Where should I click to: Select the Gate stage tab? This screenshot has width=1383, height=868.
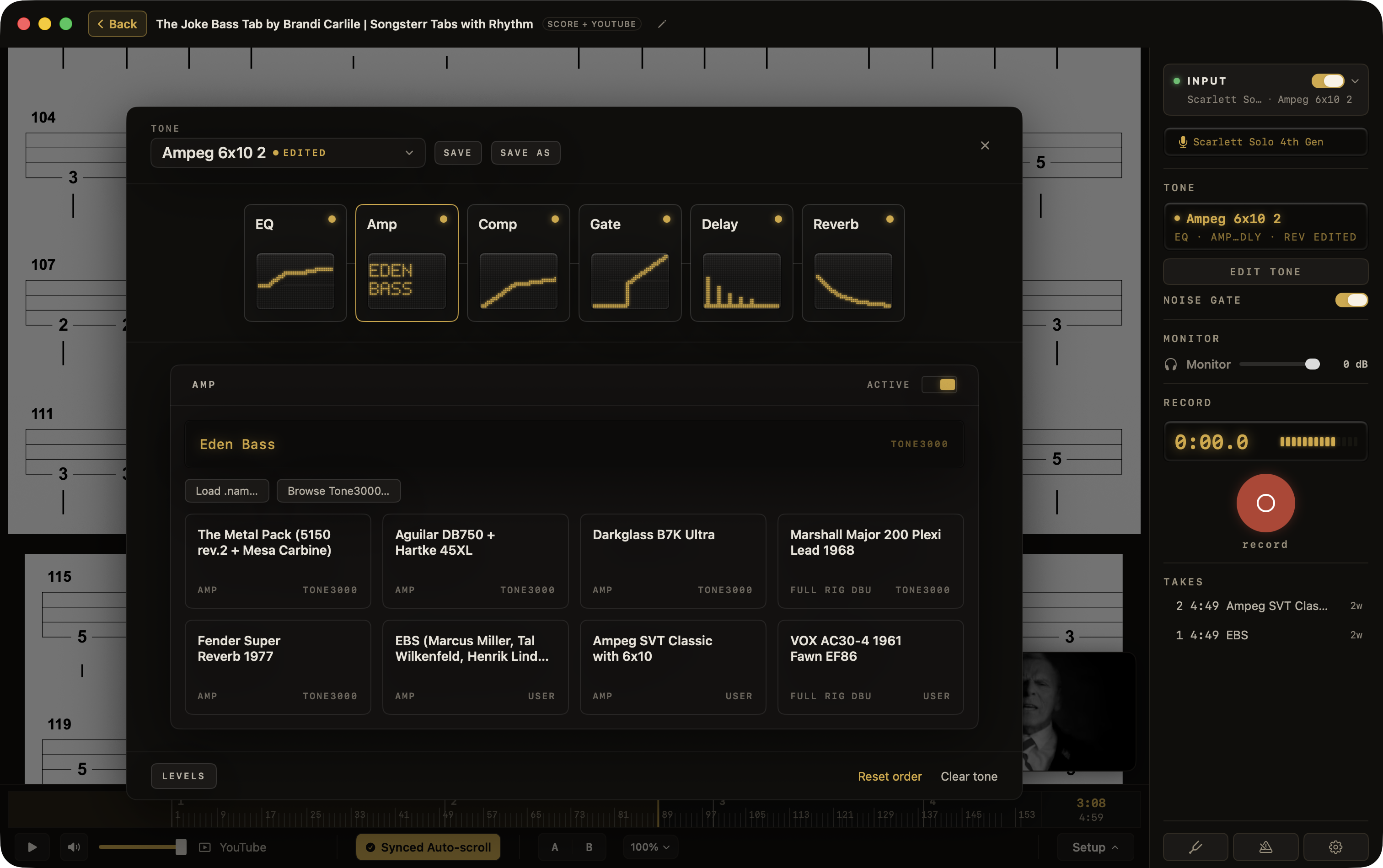[x=630, y=263]
